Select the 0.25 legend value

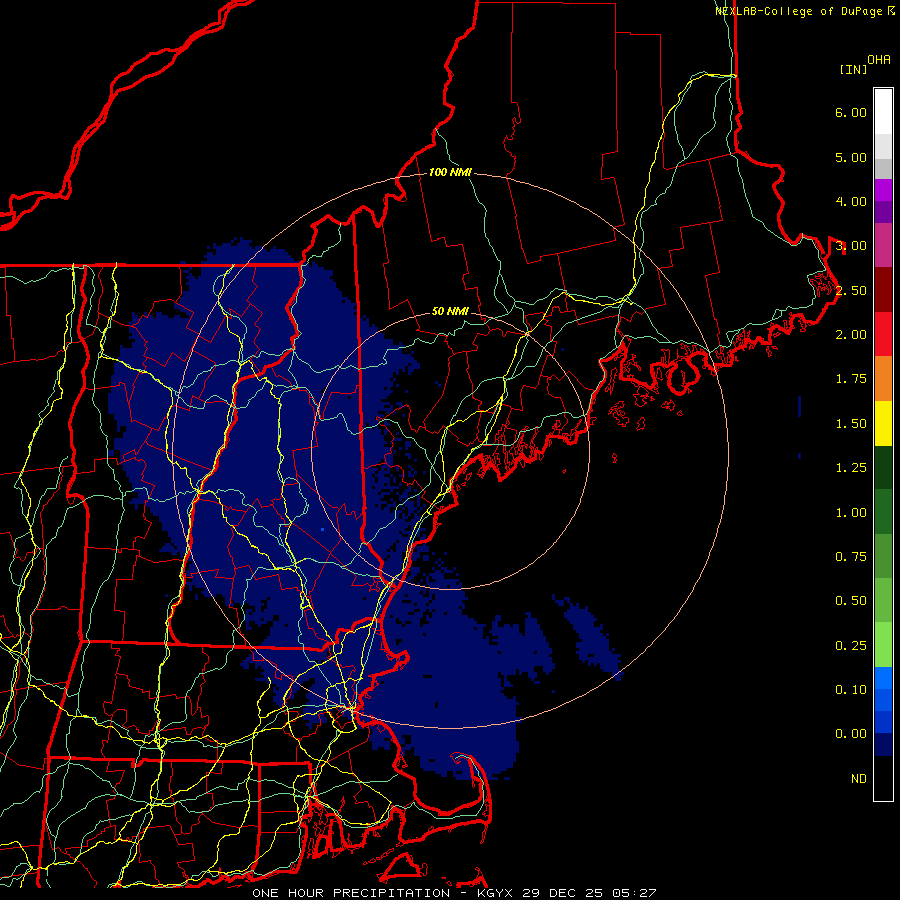(851, 646)
